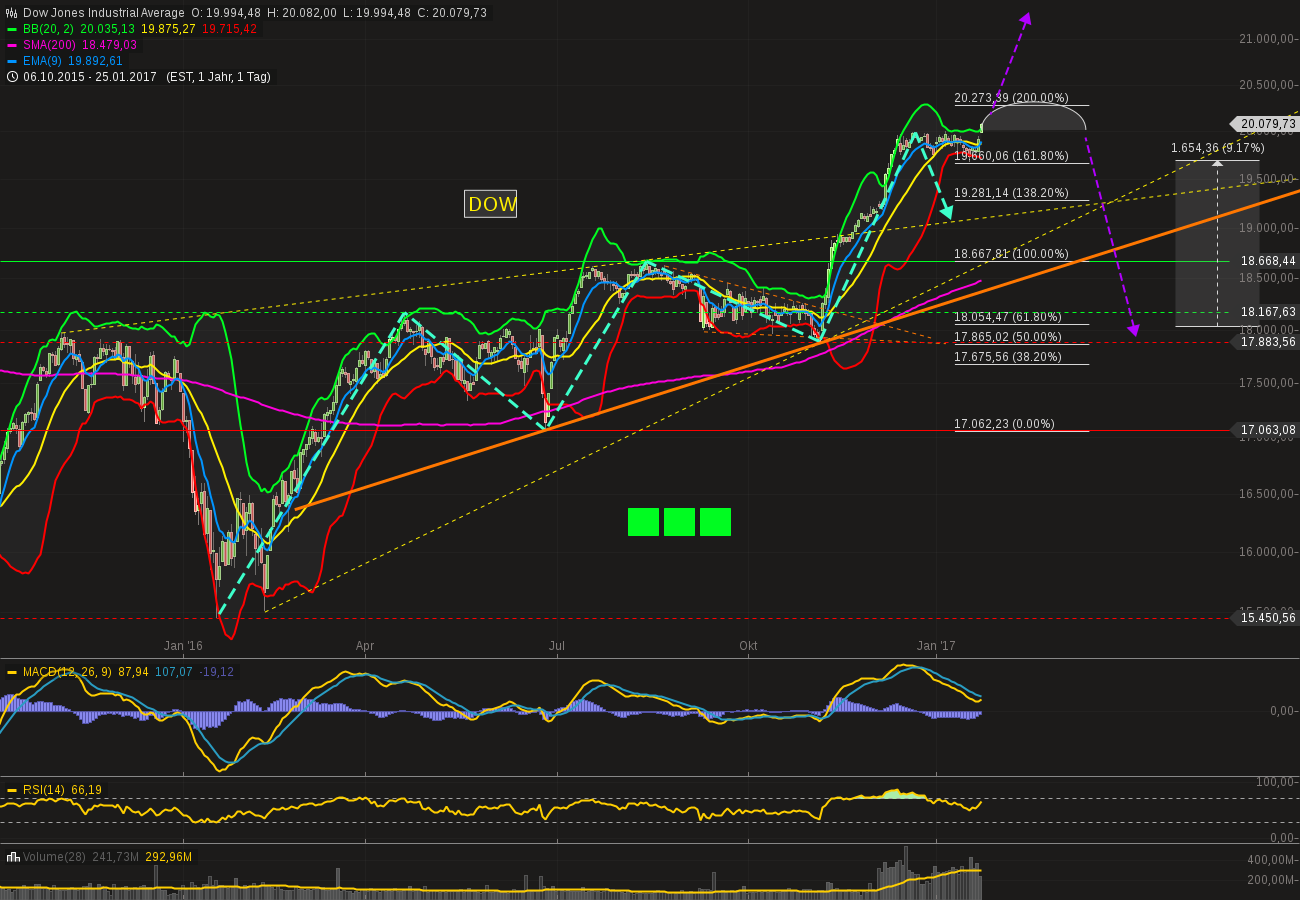Click the close value C: 20.079,73
The image size is (1300, 900).
coord(453,13)
